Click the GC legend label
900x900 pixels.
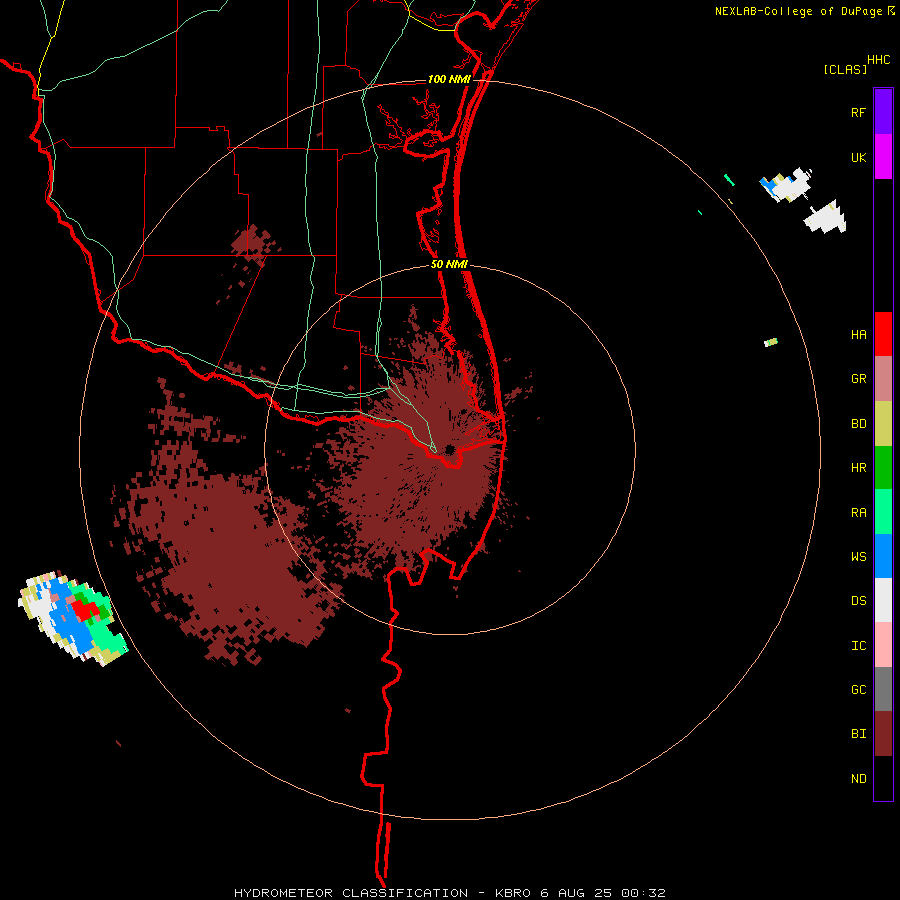(858, 690)
